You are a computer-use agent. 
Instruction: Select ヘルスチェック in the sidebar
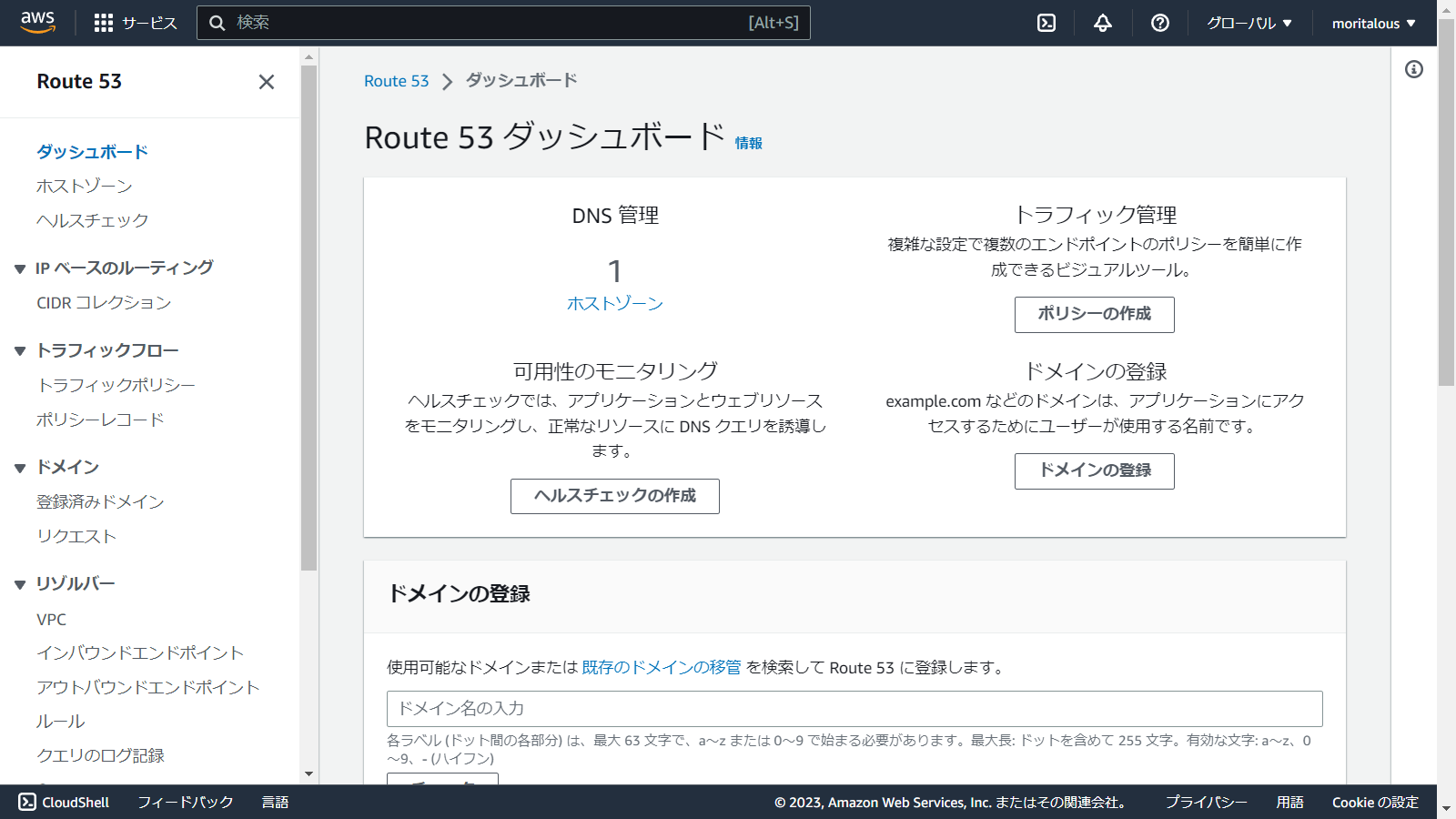[x=93, y=219]
